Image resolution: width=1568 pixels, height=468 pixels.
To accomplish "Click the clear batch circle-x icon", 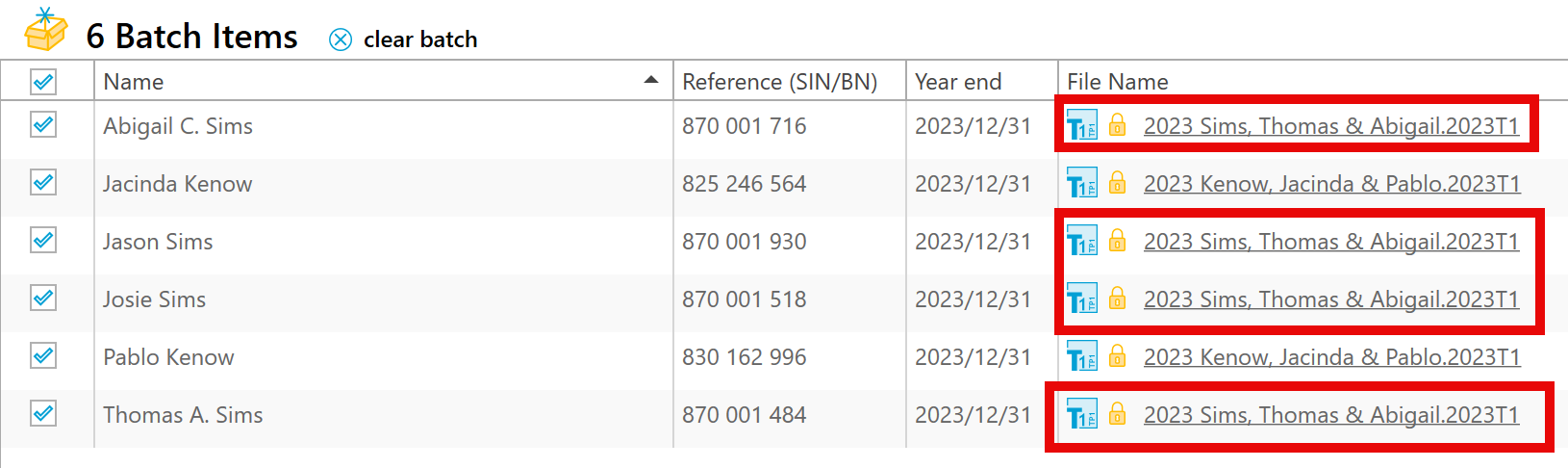I will coord(341,39).
